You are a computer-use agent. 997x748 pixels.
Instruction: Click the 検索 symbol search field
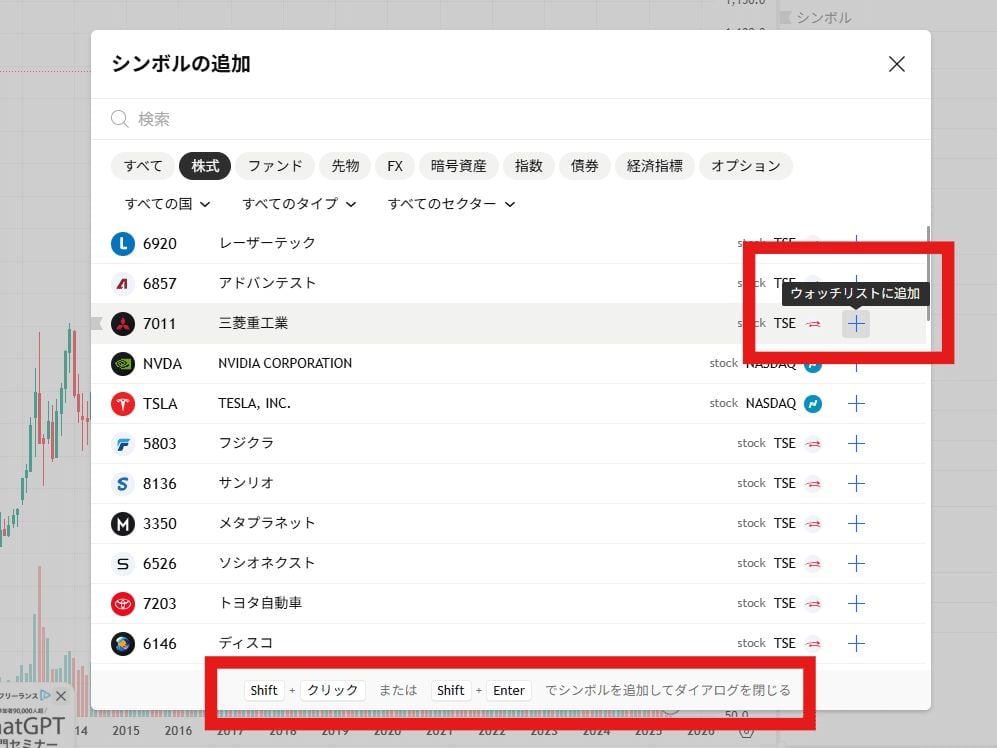pyautogui.click(x=511, y=119)
